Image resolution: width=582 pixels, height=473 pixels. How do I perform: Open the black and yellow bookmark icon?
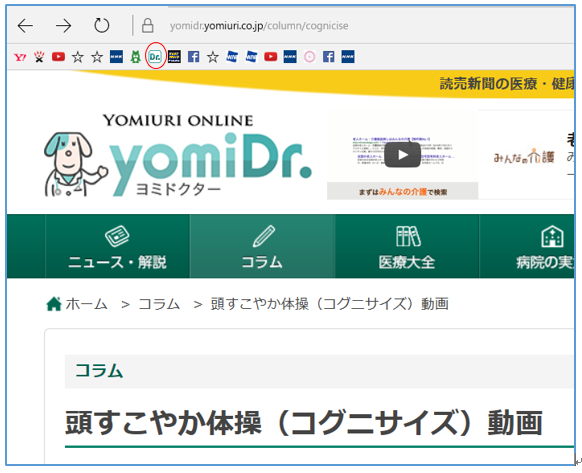[174, 57]
